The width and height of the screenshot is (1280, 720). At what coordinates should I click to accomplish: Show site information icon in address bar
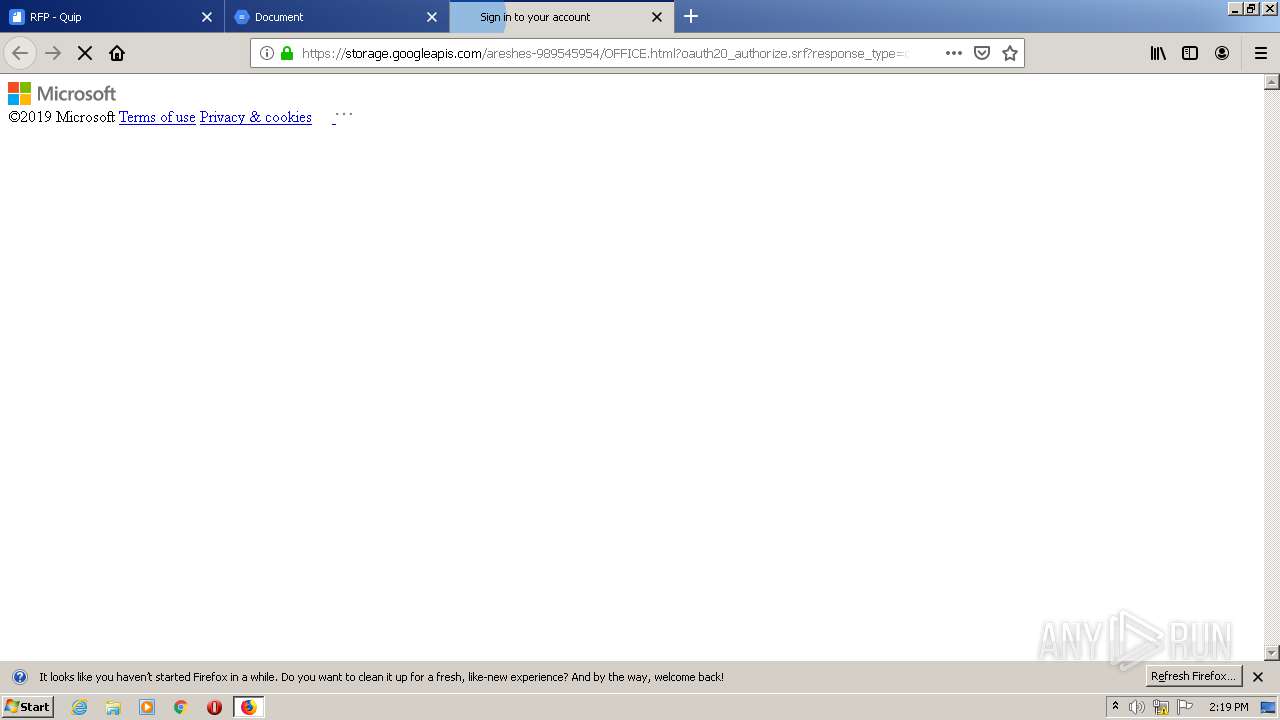pos(267,53)
